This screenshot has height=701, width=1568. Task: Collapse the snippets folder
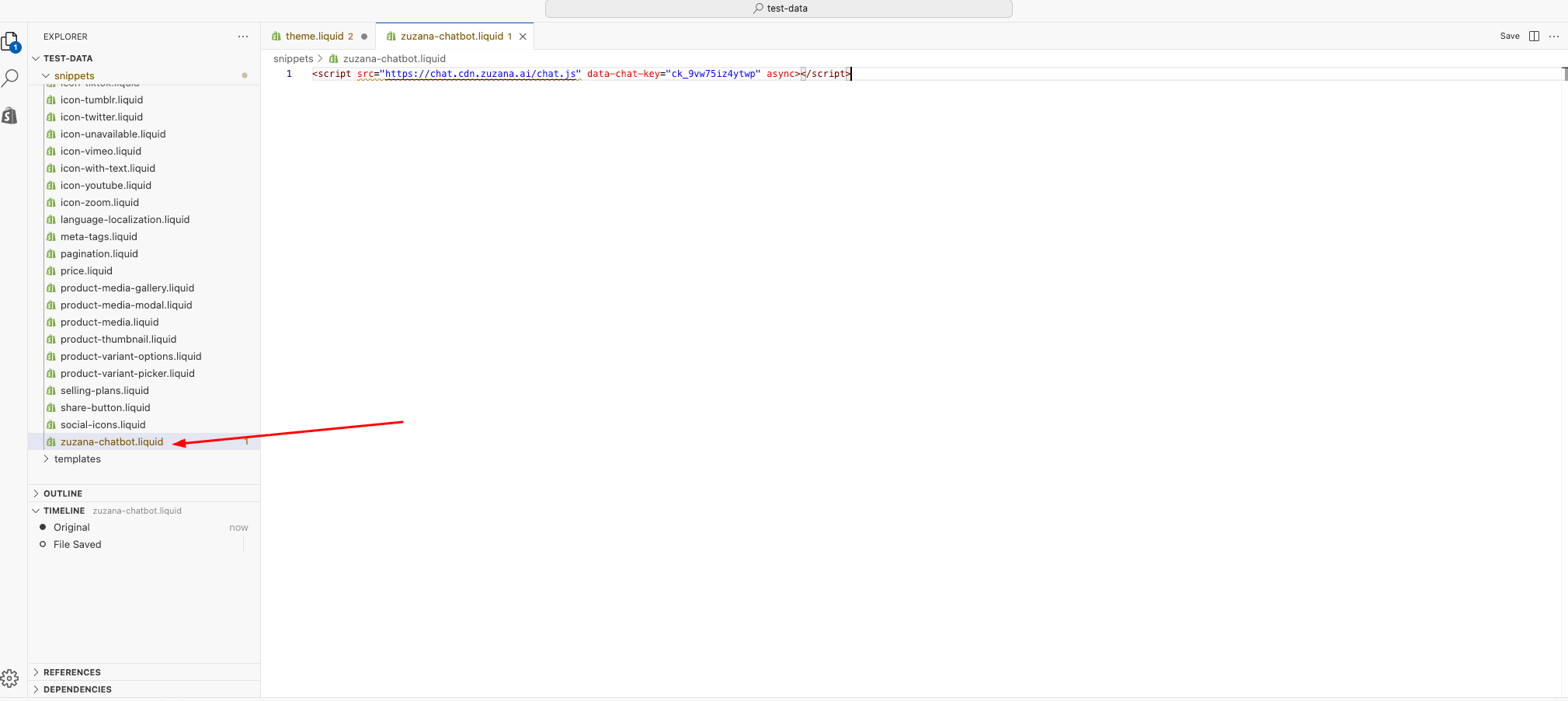click(x=46, y=76)
